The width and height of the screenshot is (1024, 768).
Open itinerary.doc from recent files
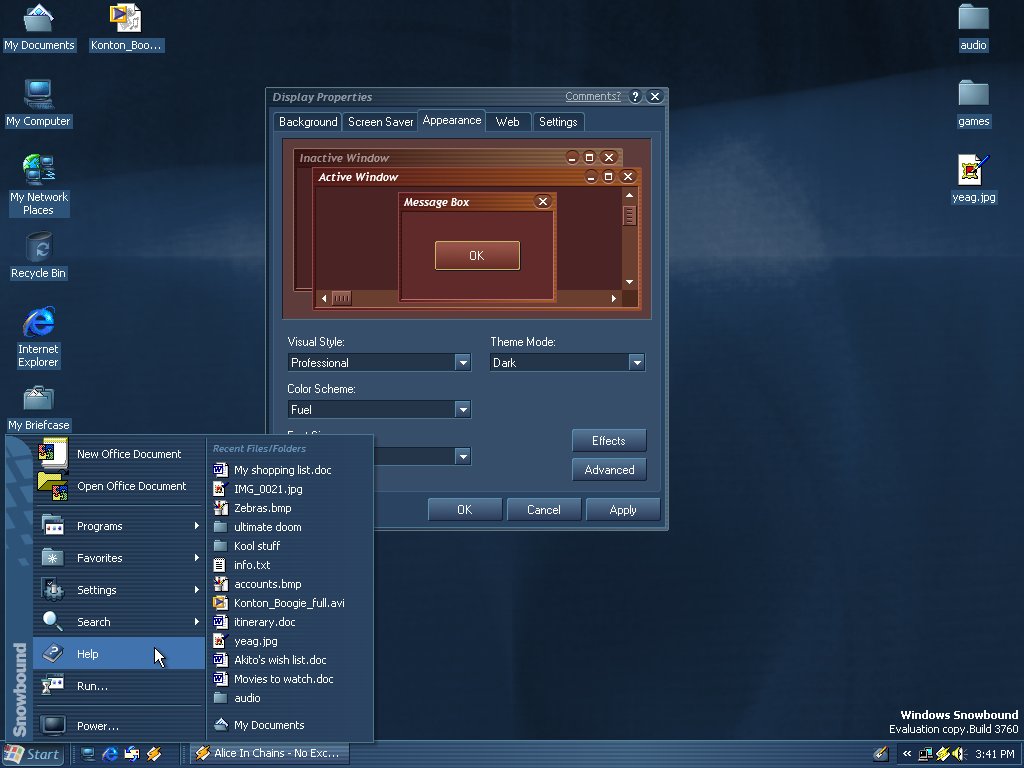[x=290, y=622]
